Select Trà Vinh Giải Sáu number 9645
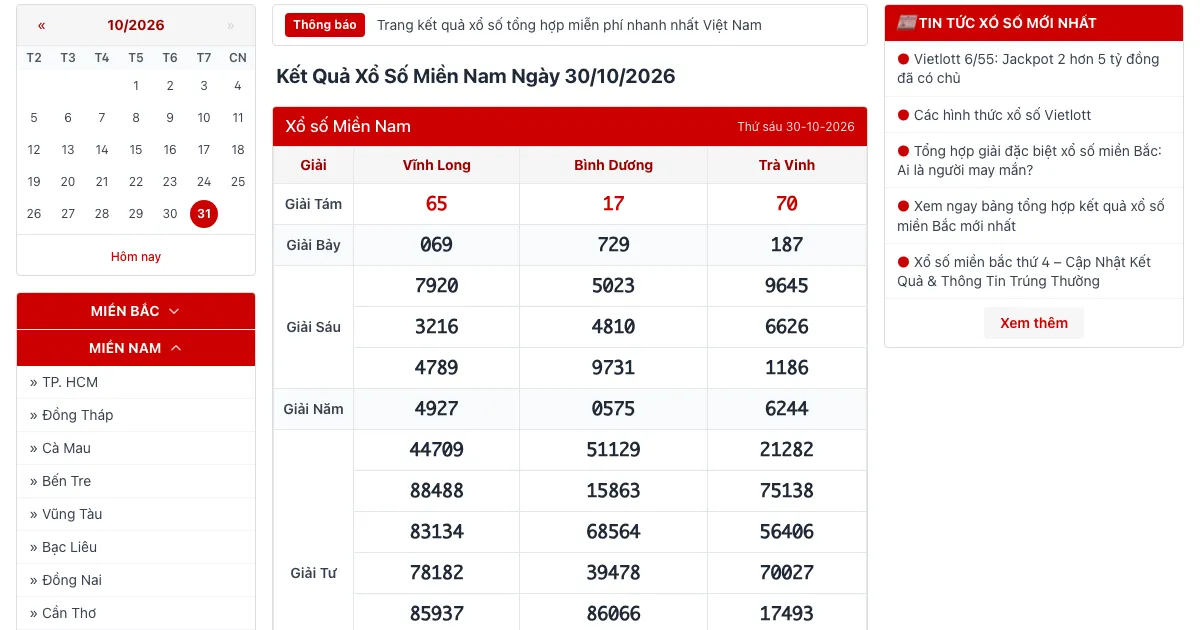The image size is (1200, 630). (787, 286)
